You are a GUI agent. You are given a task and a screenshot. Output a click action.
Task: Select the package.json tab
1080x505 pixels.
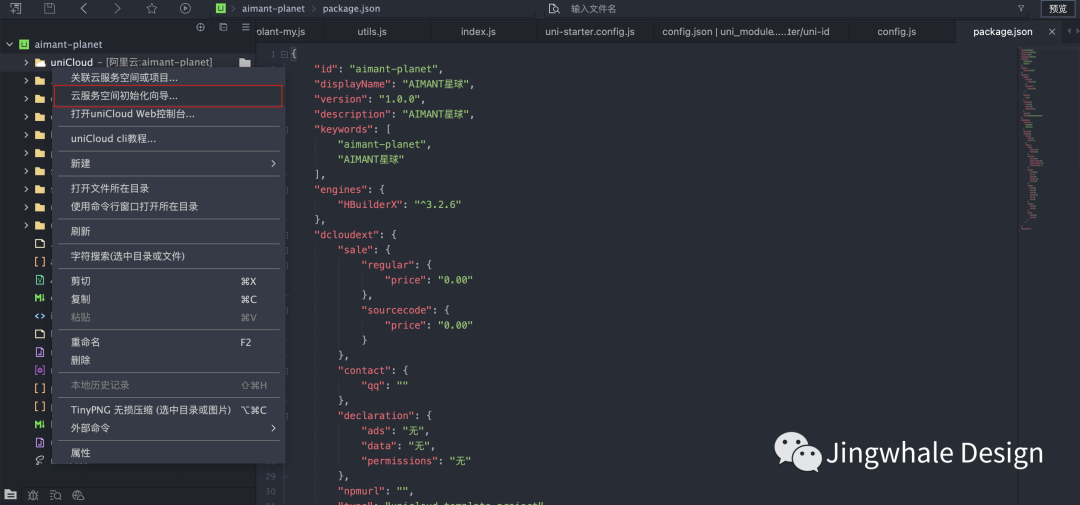tap(1002, 32)
